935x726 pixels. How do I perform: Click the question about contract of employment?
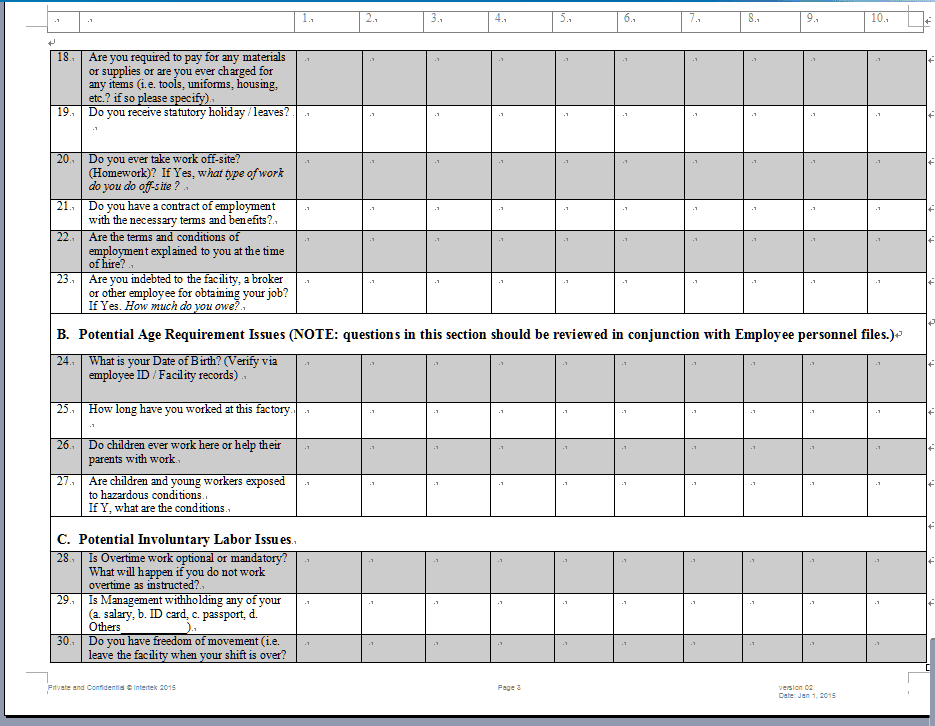(x=182, y=213)
